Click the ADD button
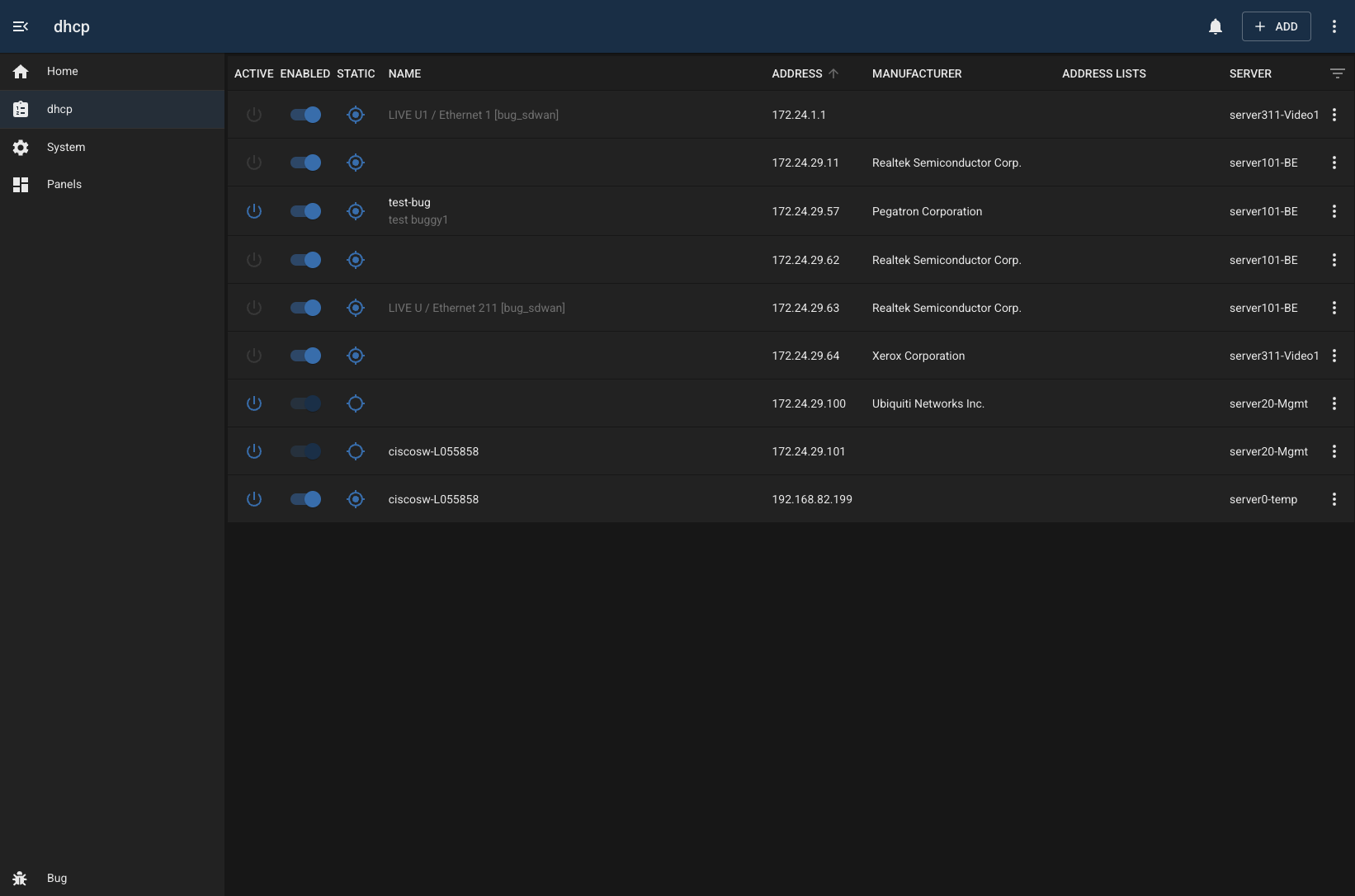Viewport: 1355px width, 896px height. (x=1275, y=26)
